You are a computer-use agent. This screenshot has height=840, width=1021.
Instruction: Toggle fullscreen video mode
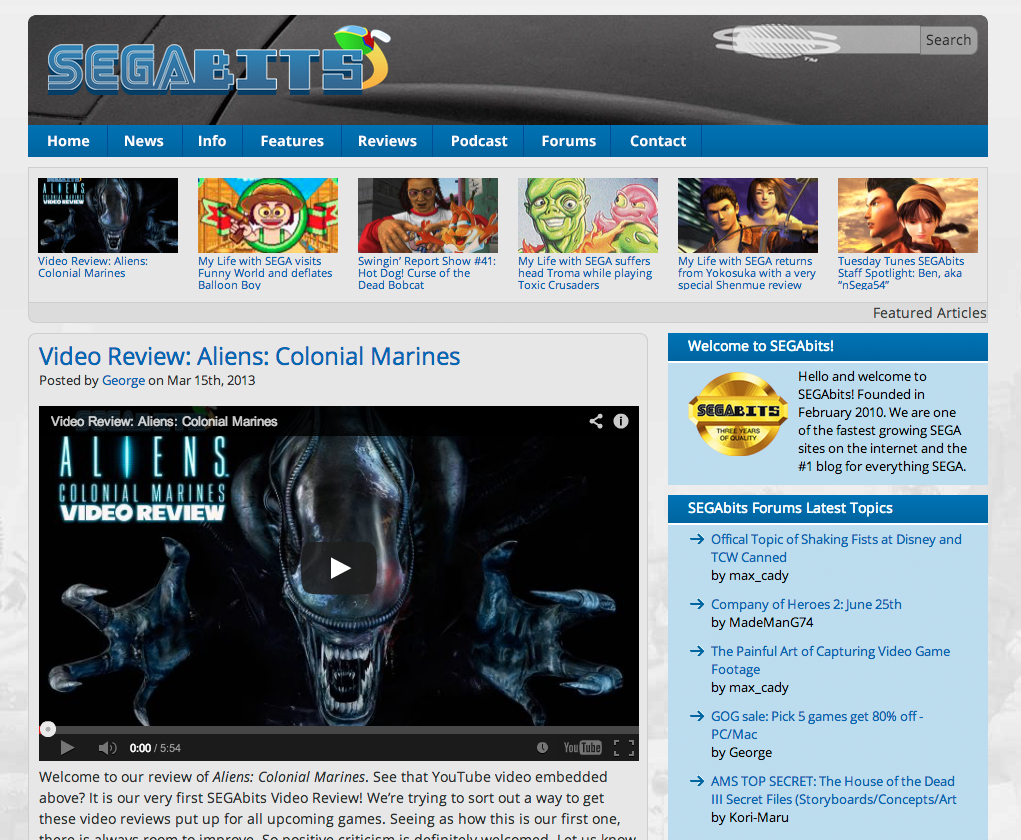[x=624, y=748]
